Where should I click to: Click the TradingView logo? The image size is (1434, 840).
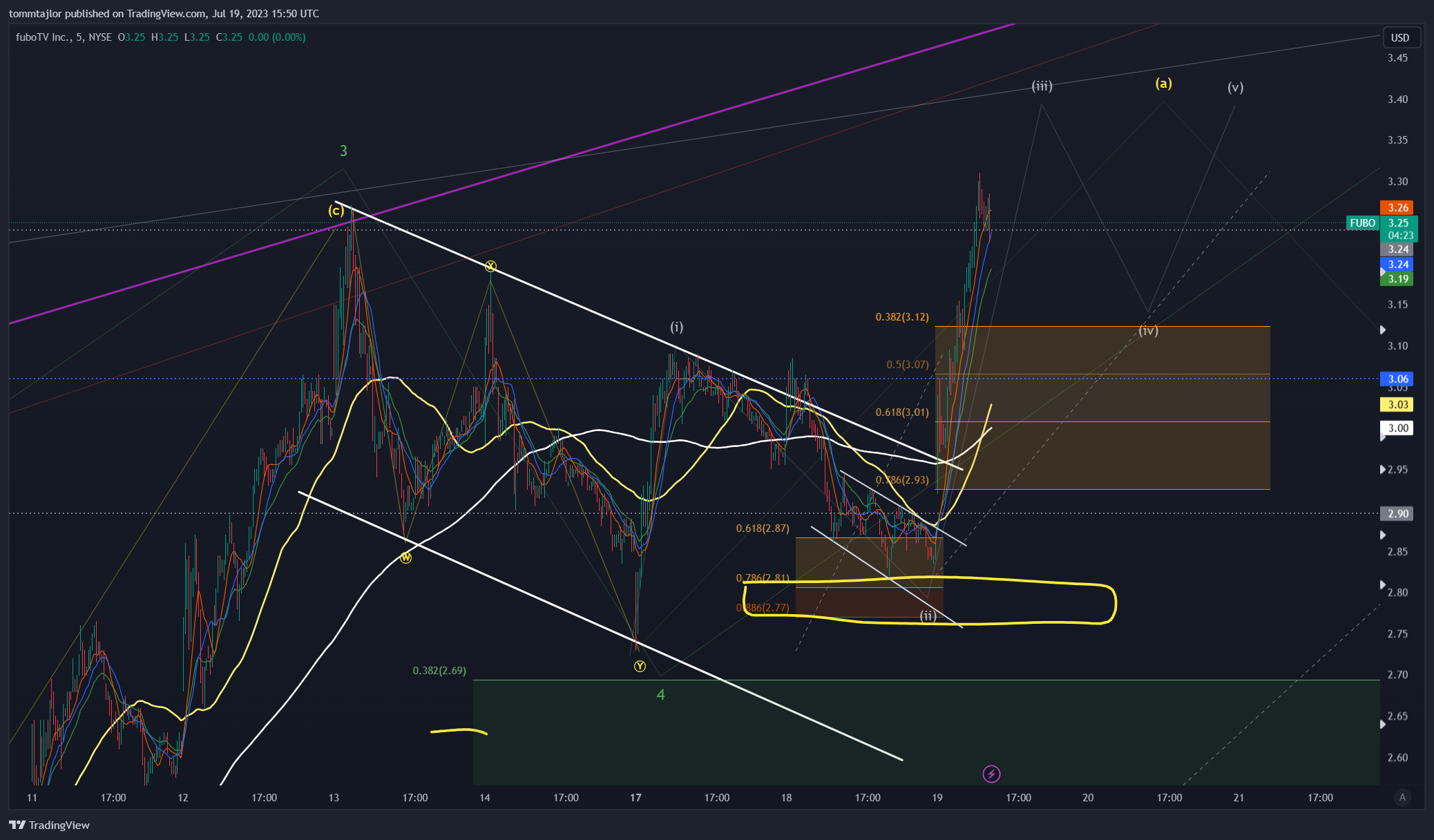50,825
